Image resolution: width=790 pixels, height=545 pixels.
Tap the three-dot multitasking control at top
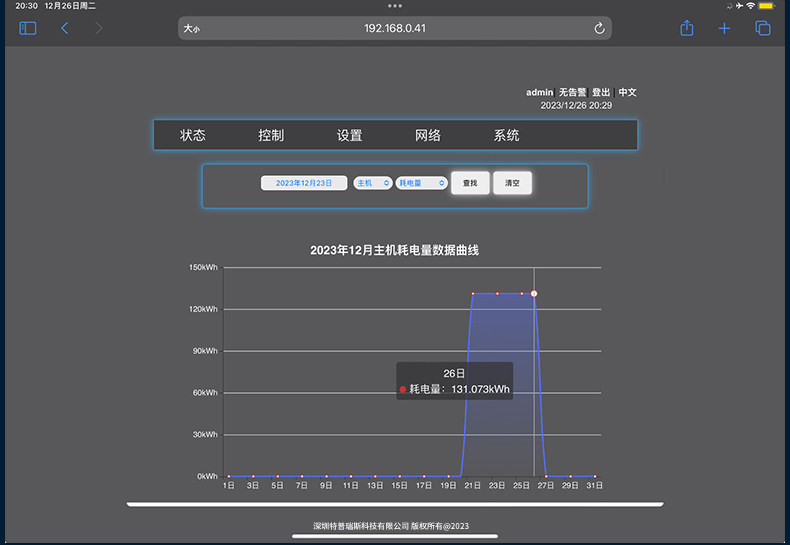[x=395, y=6]
